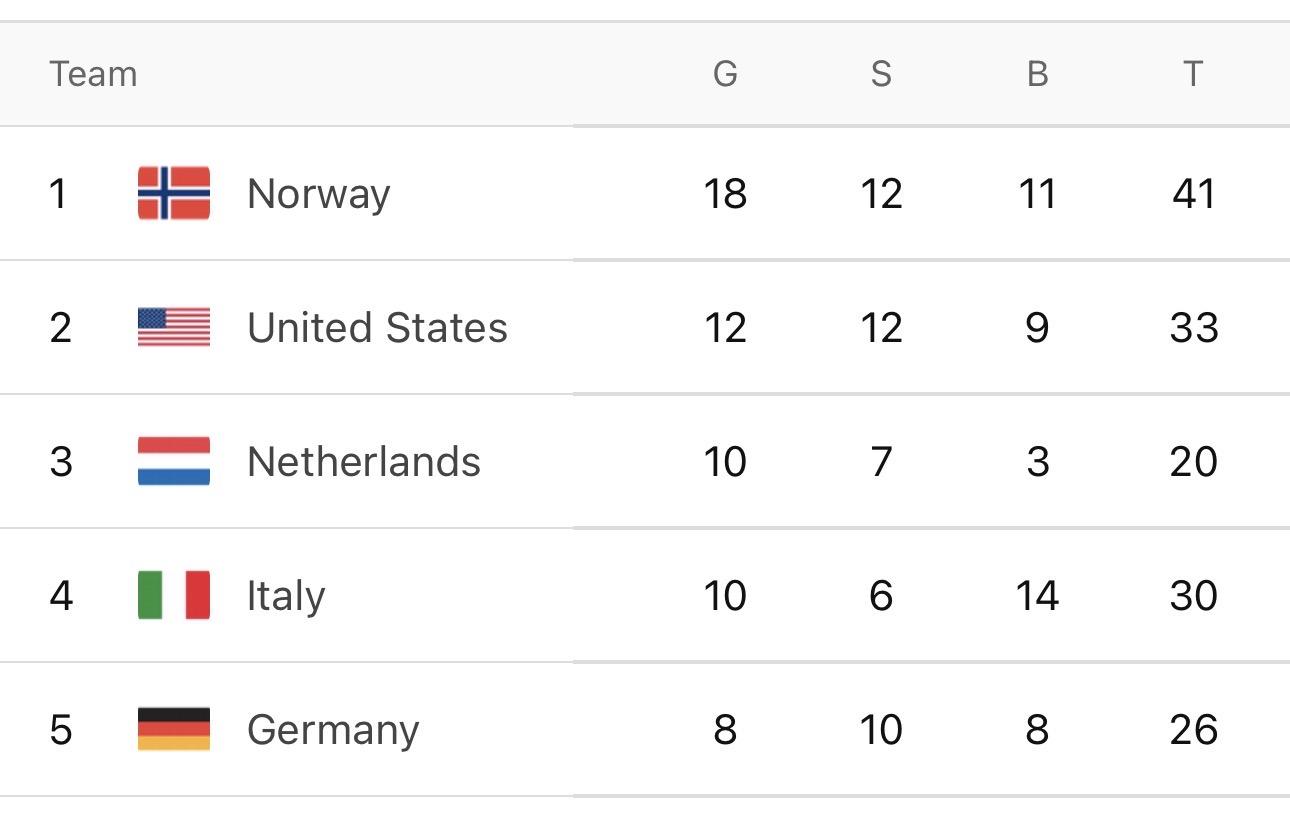The width and height of the screenshot is (1290, 815).
Task: Click the Norway flag icon
Action: (174, 193)
